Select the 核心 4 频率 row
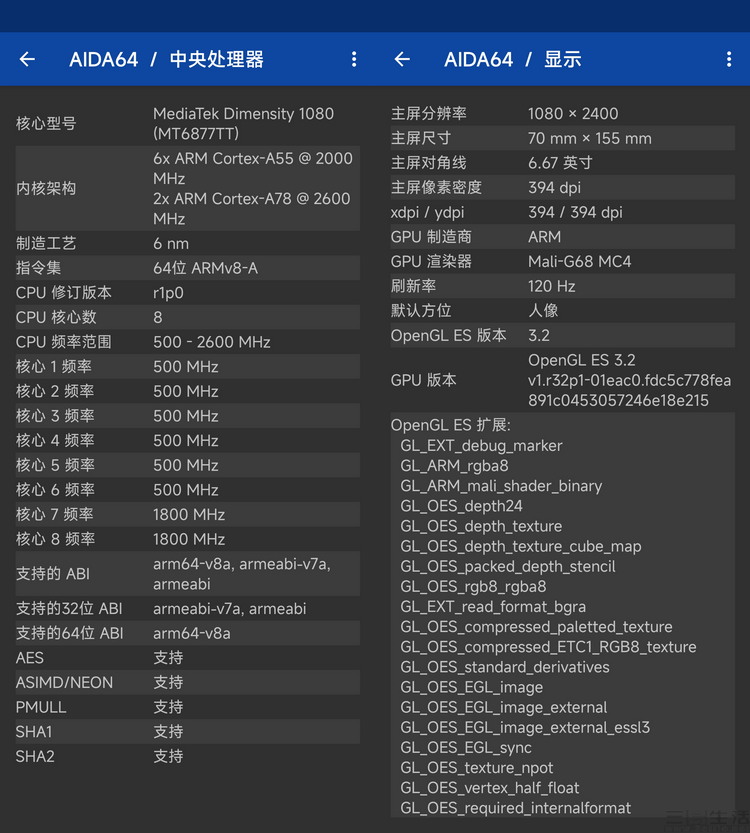750x833 pixels. click(188, 440)
